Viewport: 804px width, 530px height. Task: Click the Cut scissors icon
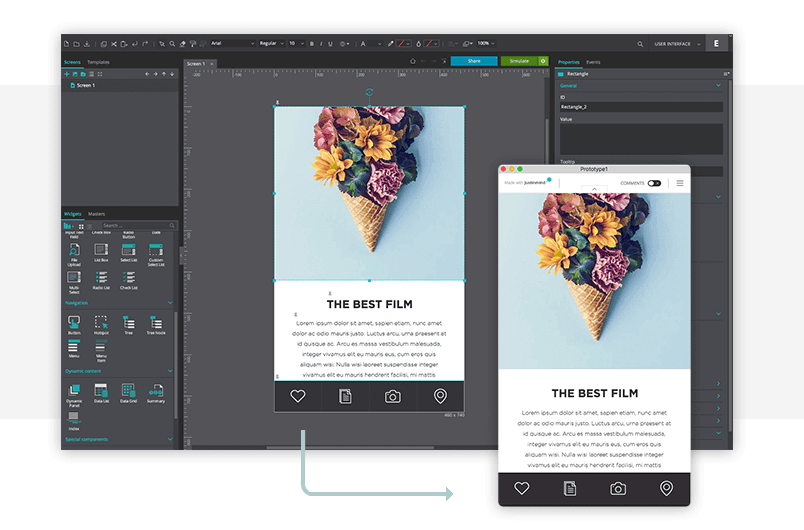114,44
